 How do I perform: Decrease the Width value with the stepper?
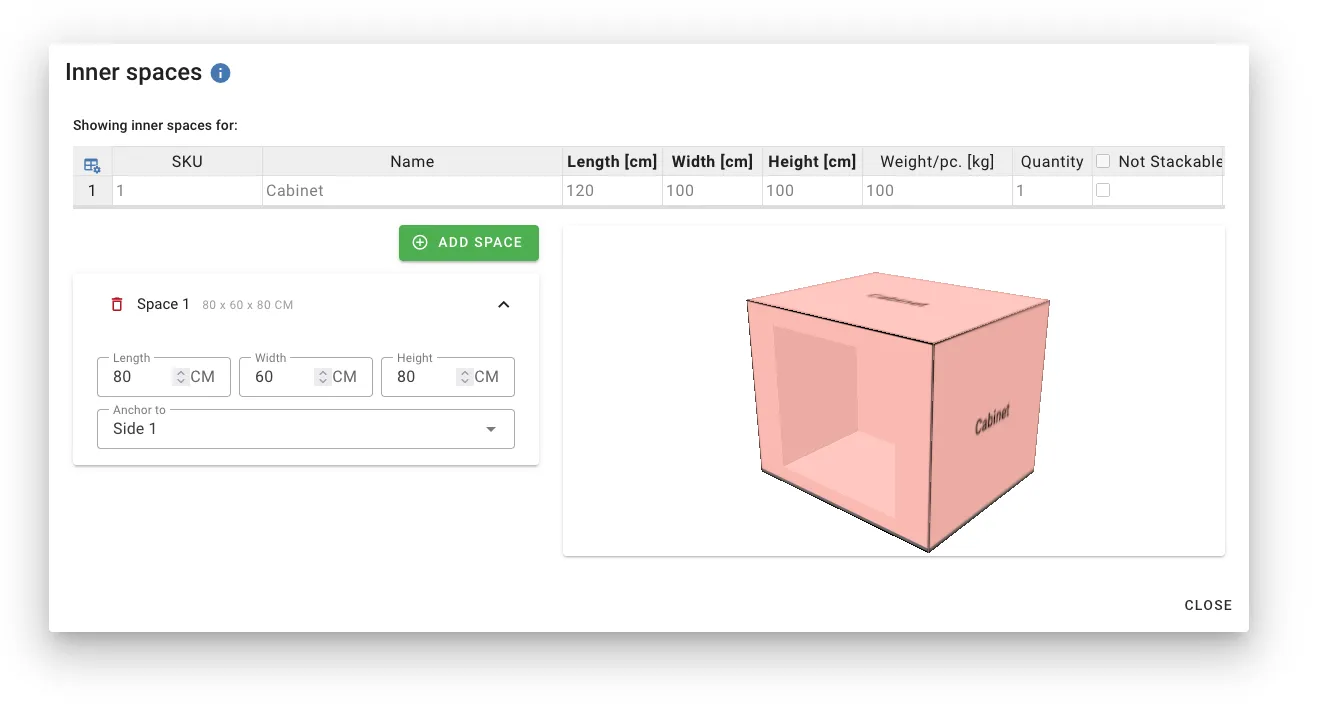pyautogui.click(x=321, y=381)
